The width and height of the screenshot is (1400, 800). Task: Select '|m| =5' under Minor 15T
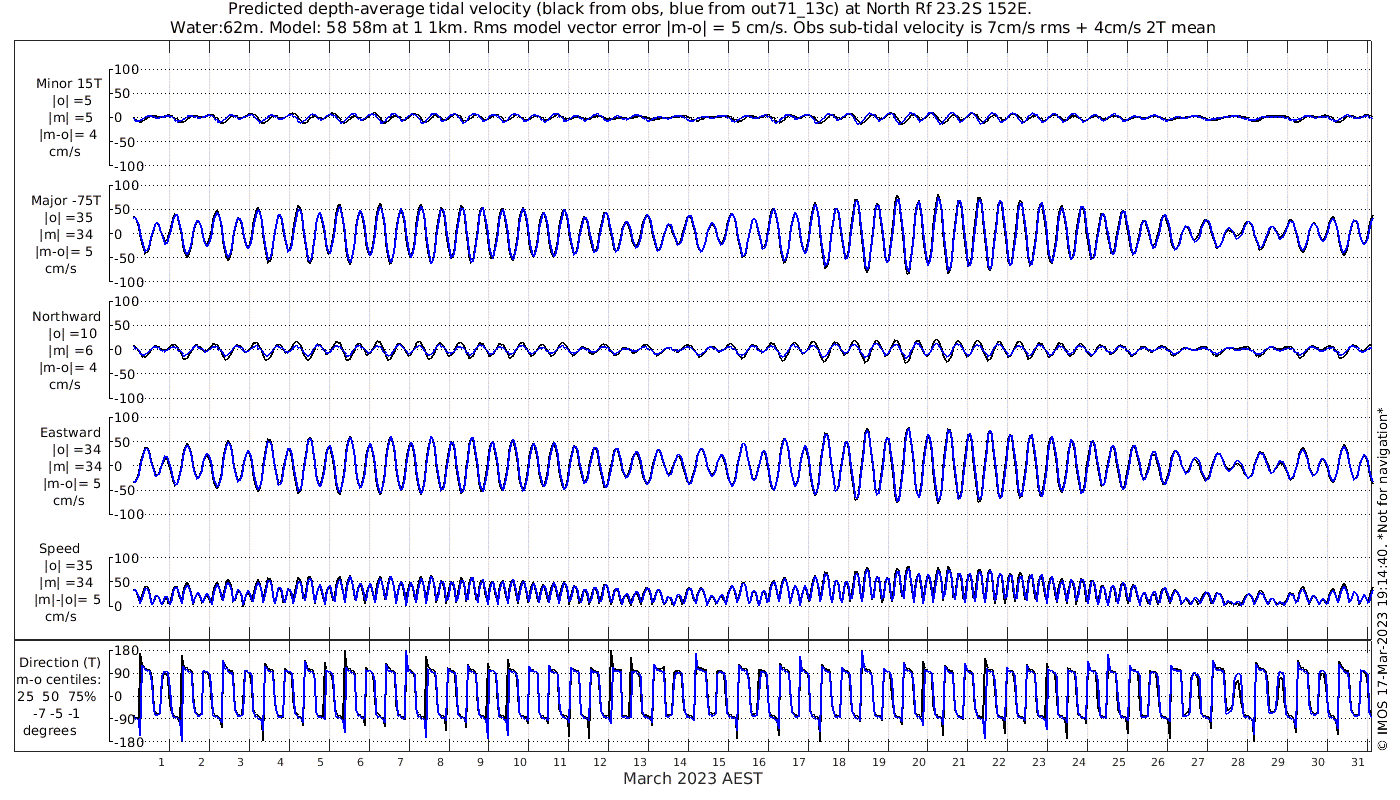71,118
